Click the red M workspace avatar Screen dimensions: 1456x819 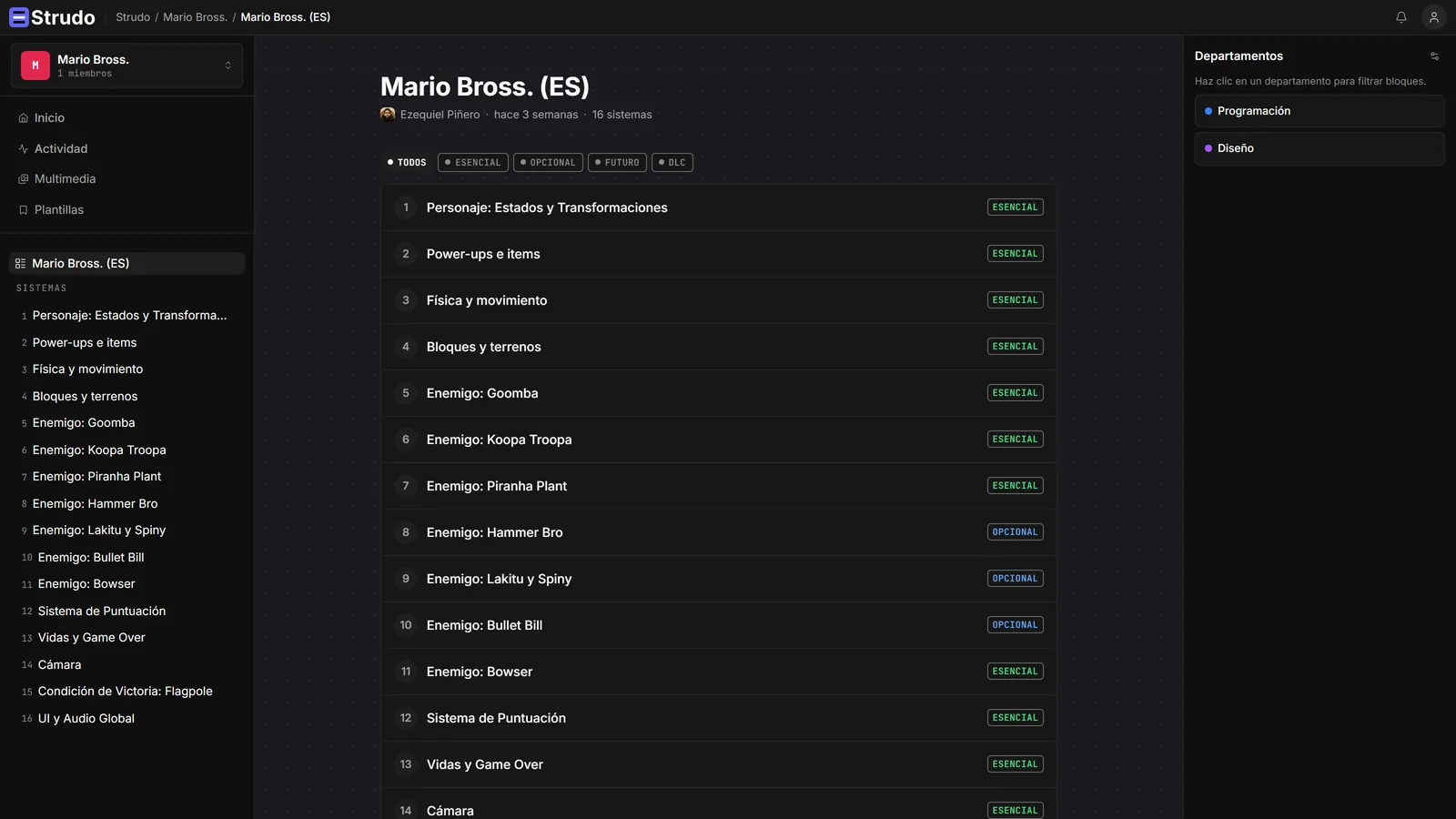click(35, 66)
